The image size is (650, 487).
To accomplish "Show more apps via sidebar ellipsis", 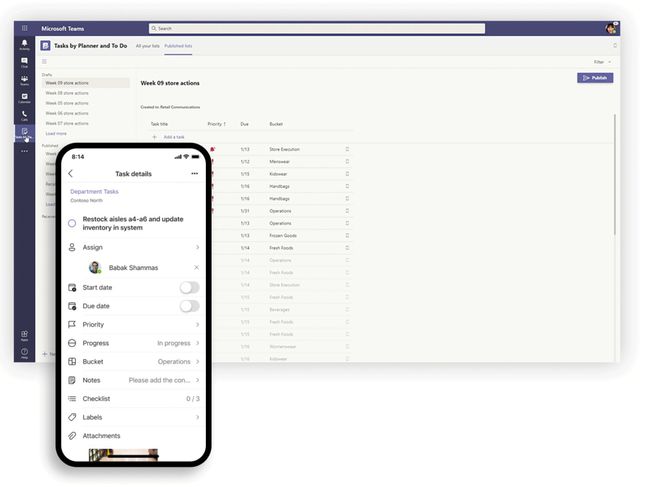I will point(24,151).
